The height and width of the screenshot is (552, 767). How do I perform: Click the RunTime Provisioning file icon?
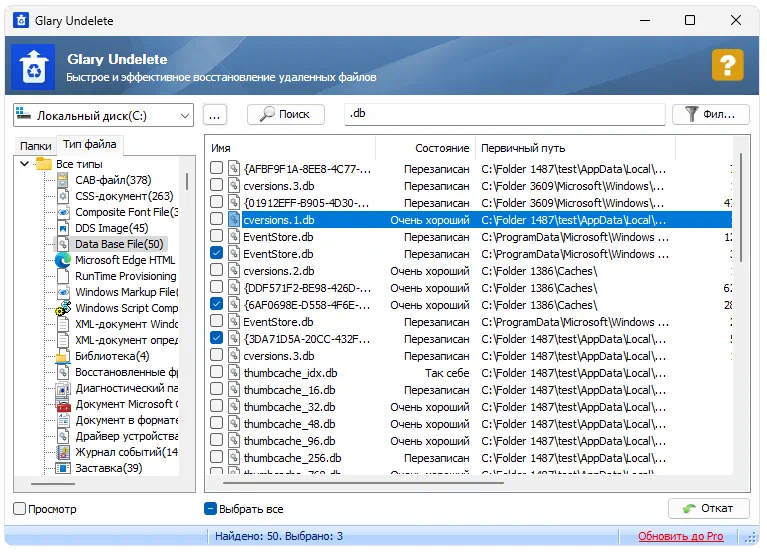click(x=63, y=276)
